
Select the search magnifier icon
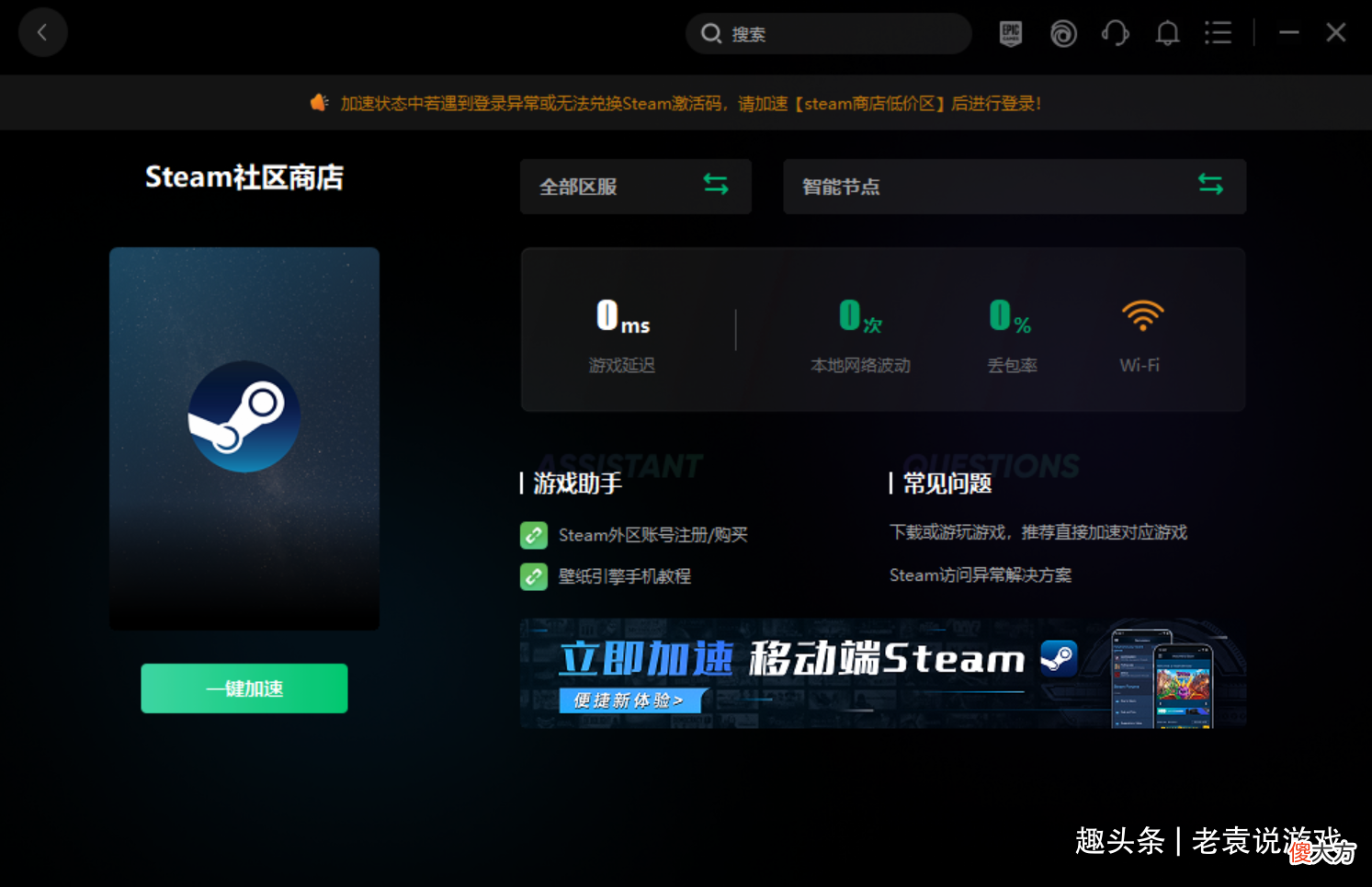coord(710,34)
